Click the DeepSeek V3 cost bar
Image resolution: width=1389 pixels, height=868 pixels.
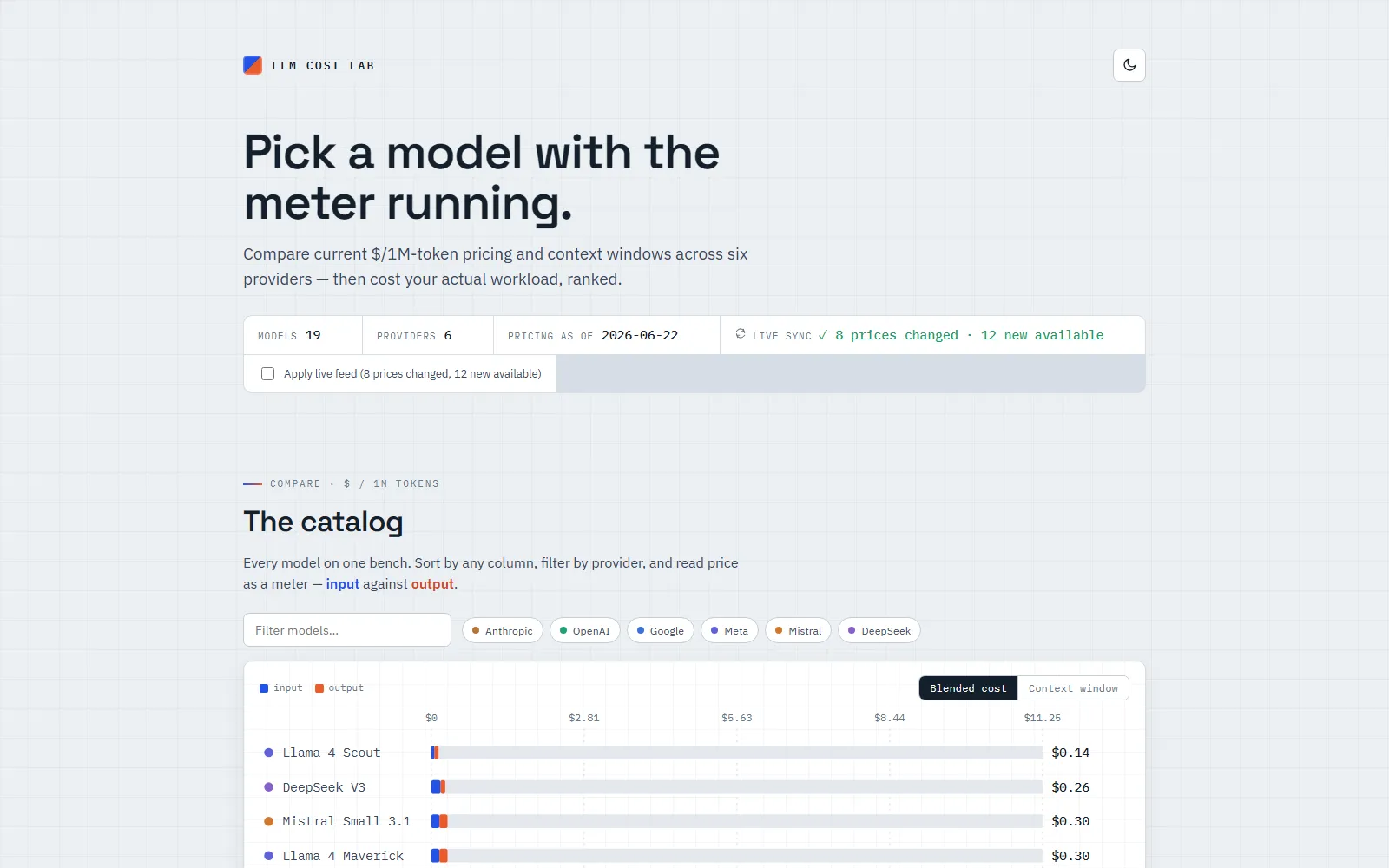pos(736,787)
